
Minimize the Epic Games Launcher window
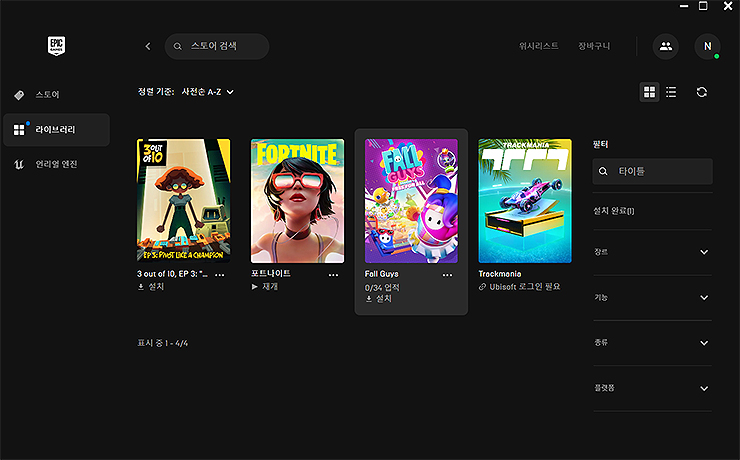pos(684,6)
